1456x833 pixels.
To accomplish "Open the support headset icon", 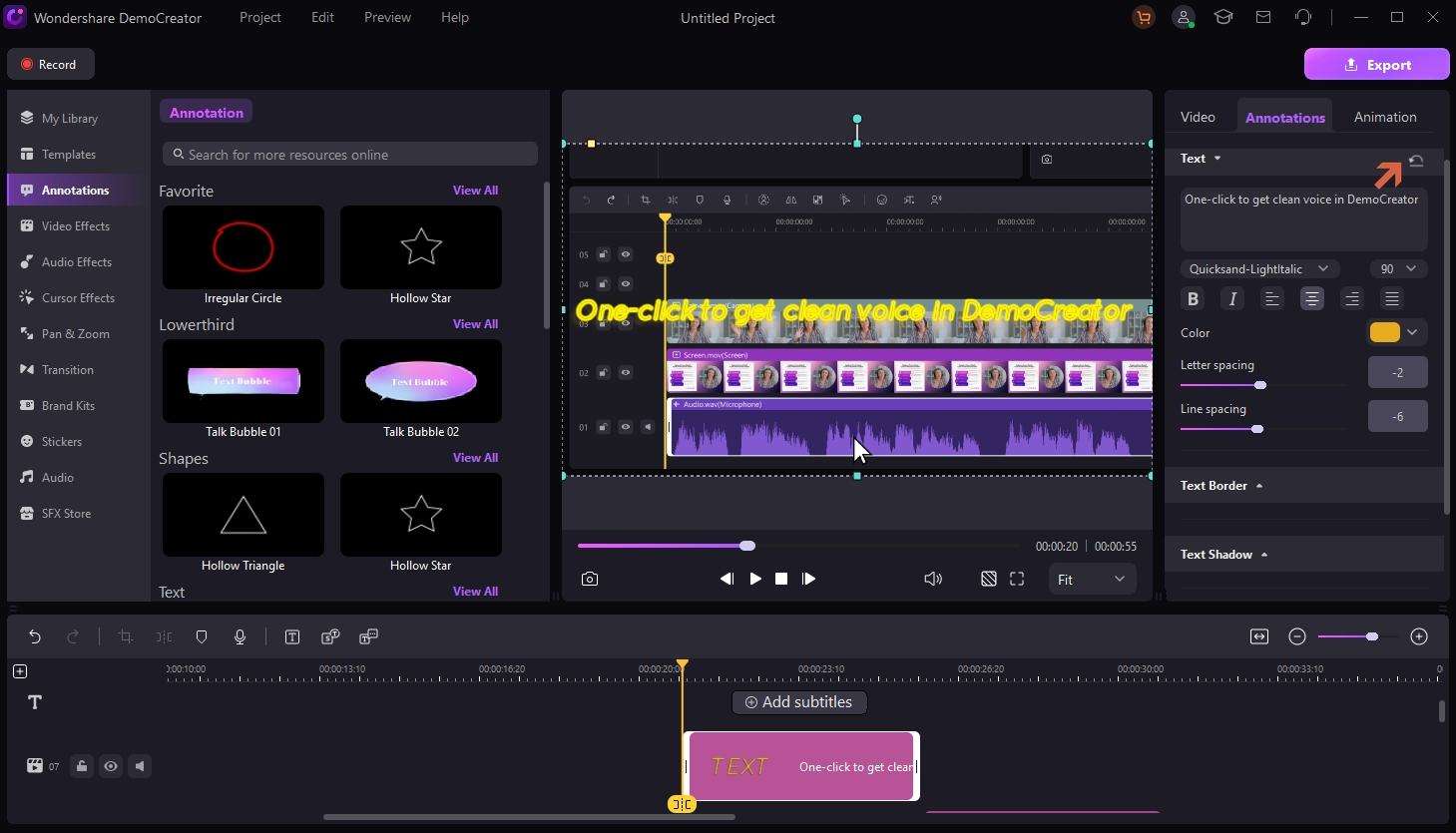I will click(x=1303, y=17).
